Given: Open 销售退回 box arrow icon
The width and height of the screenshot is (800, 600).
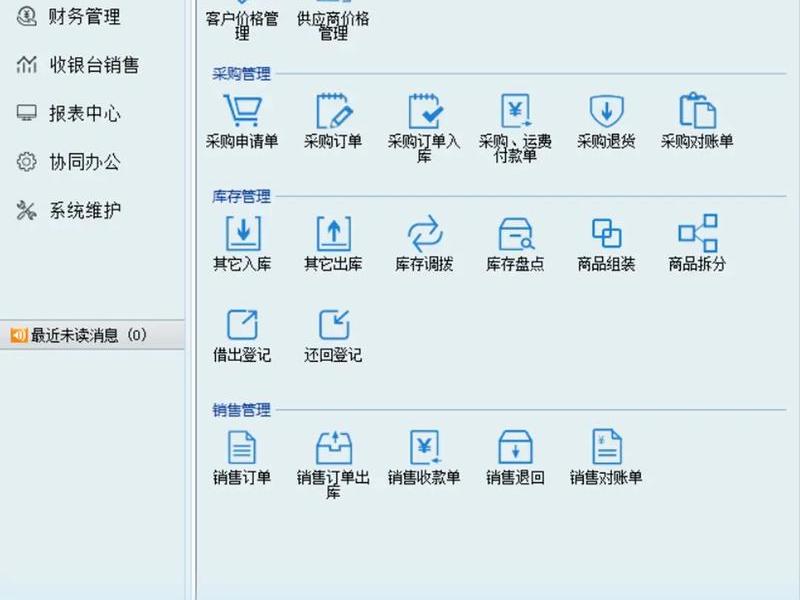Looking at the screenshot, I should pos(515,447).
